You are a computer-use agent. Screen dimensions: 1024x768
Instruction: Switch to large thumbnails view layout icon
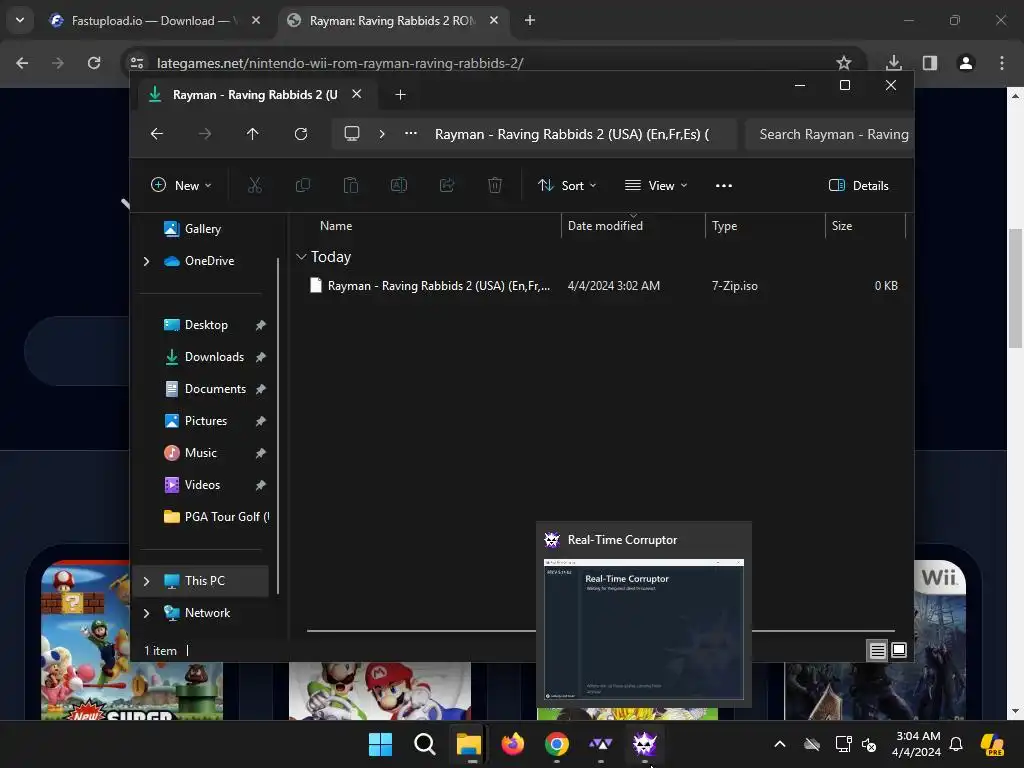[899, 650]
